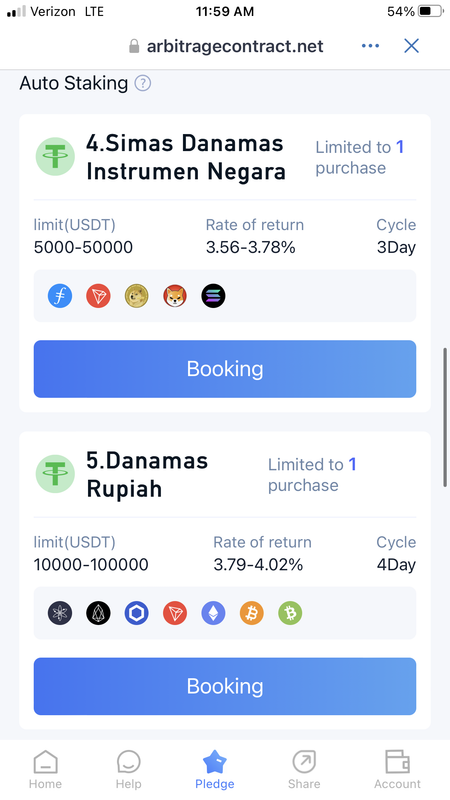The height and width of the screenshot is (800, 450).
Task: Tap the arbitragecontract.net address bar
Action: pos(226,46)
